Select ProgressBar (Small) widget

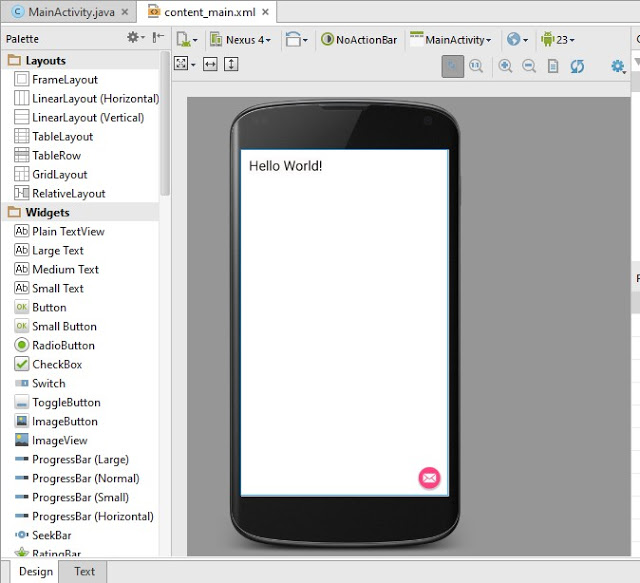71,497
